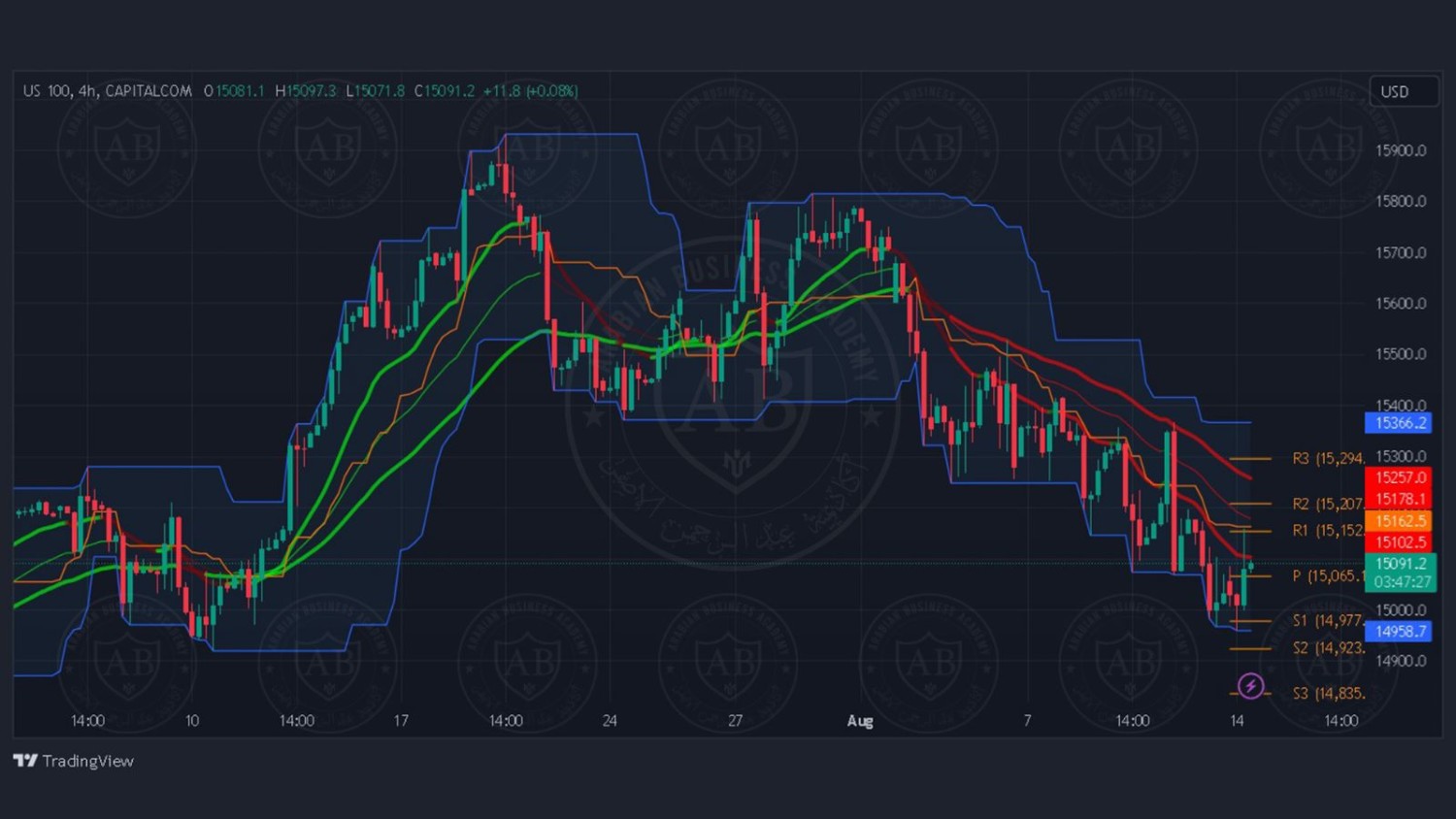
Task: Select the P pivot point label
Action: (x=1328, y=576)
